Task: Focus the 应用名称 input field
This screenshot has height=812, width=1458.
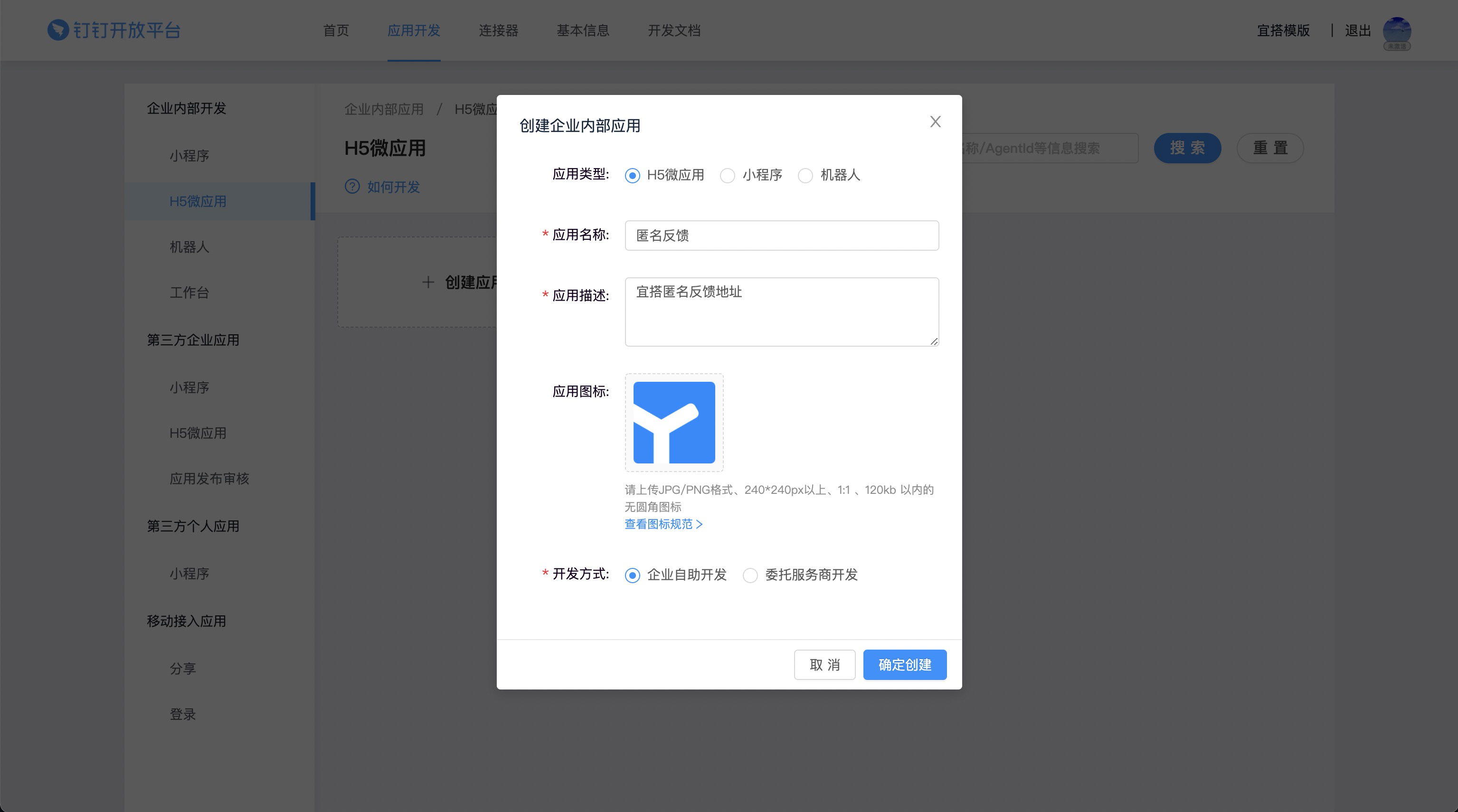Action: (782, 236)
